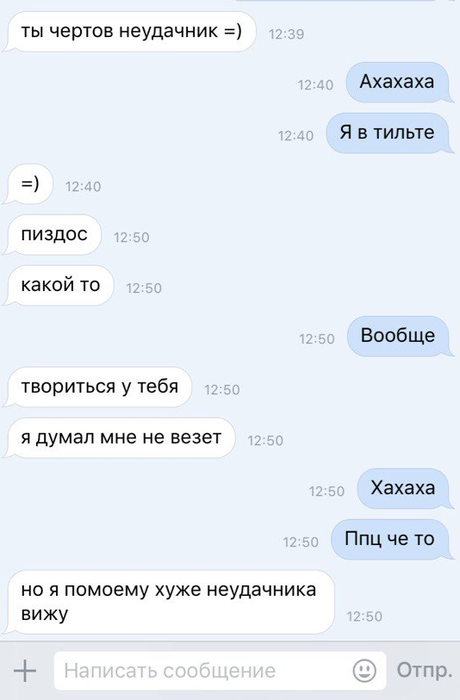Open the emoji smiley picker
The width and height of the screenshot is (460, 700).
(x=364, y=671)
